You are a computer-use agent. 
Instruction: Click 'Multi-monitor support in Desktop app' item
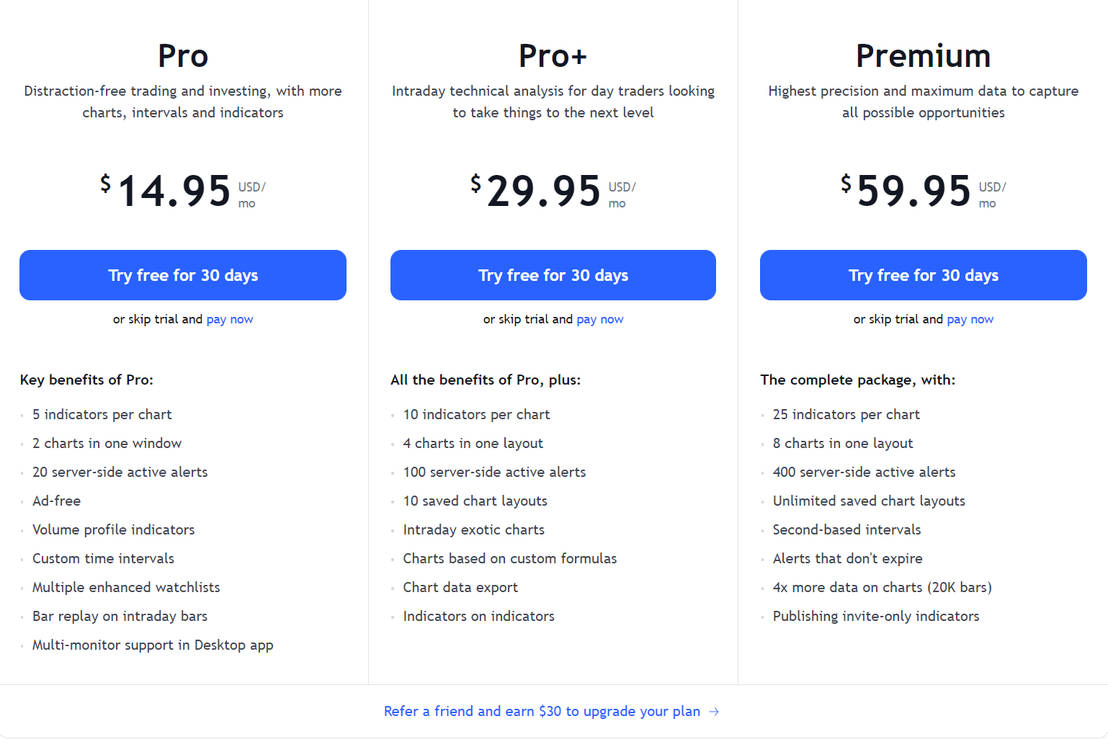(152, 645)
